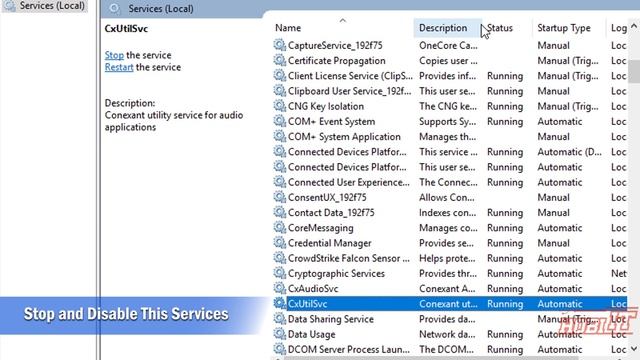Select the Credential Manager service name

[x=329, y=243]
